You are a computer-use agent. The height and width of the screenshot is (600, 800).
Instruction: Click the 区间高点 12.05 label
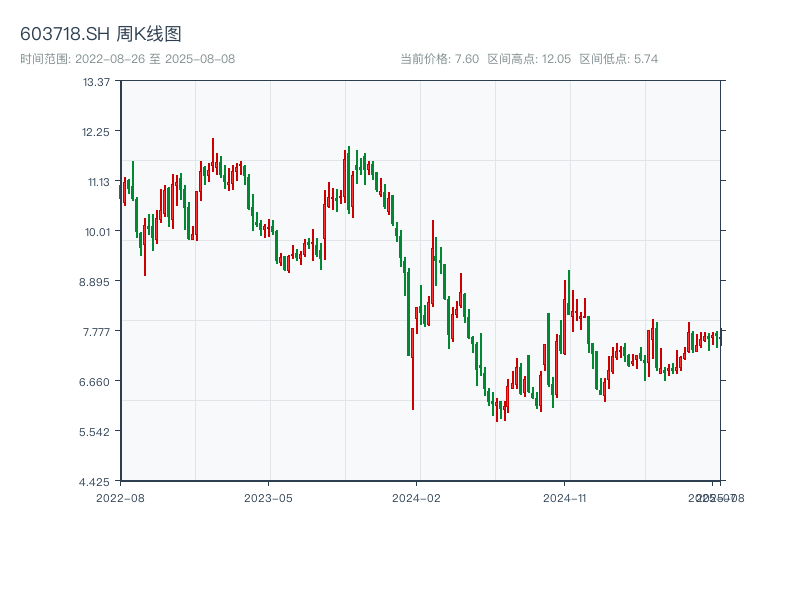[529, 59]
